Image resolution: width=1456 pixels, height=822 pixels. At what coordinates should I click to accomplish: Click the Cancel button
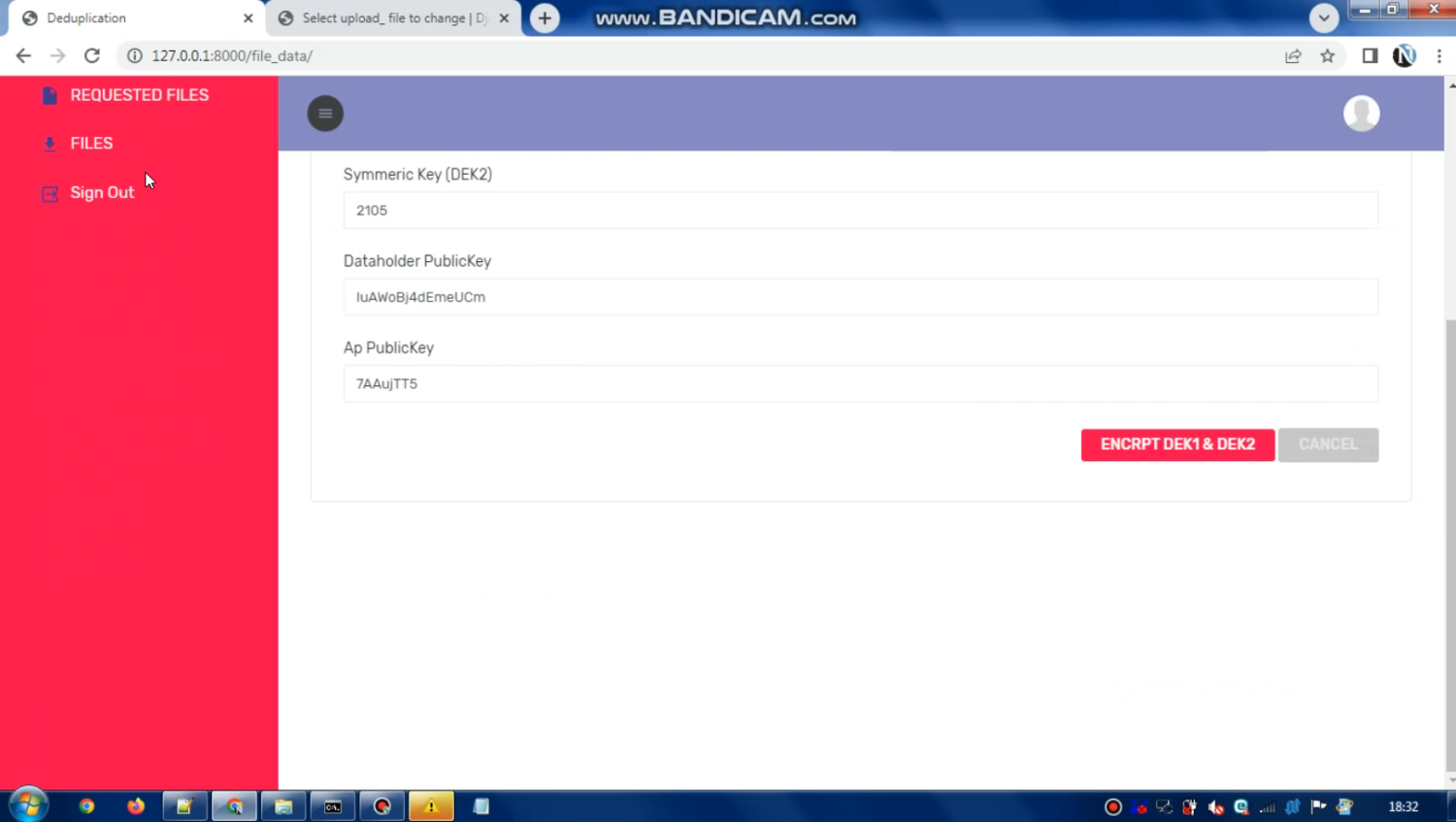coord(1328,444)
